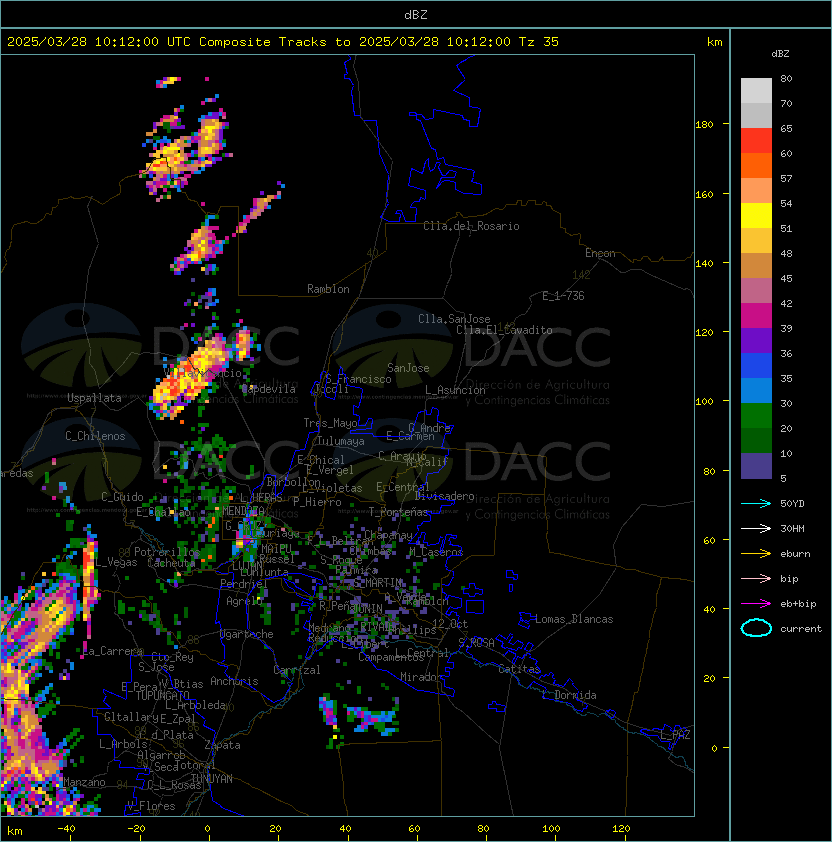The width and height of the screenshot is (832, 842).
Task: Click the 'Ugarteche' label
Action: [x=247, y=634]
